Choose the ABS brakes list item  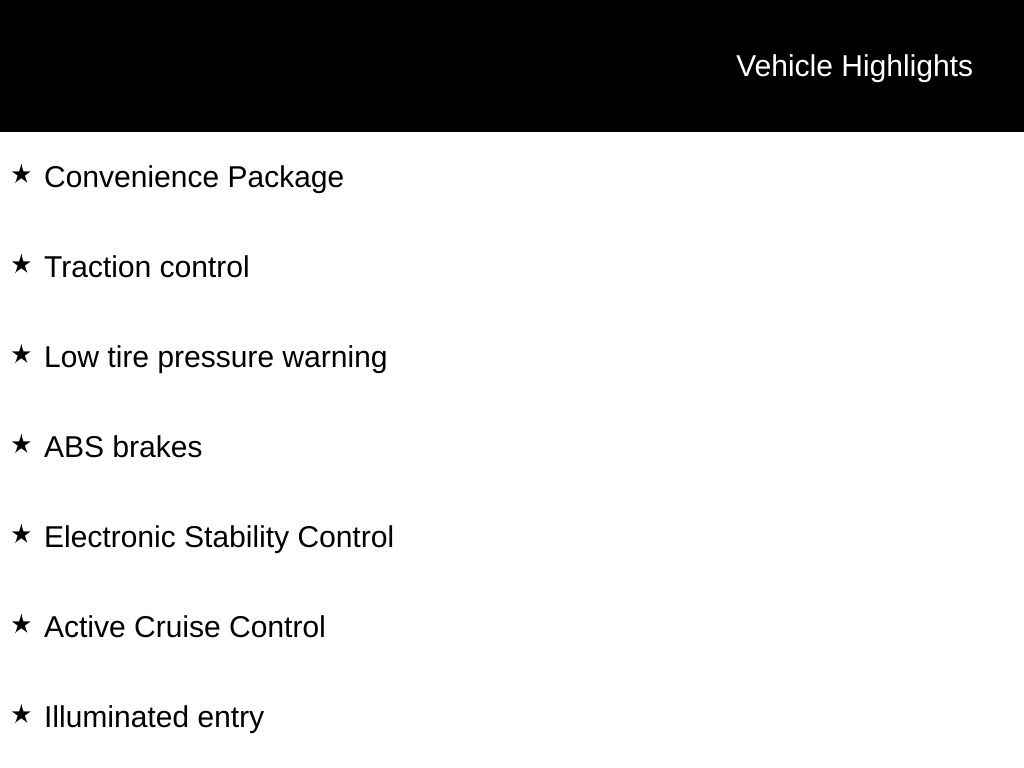click(123, 447)
